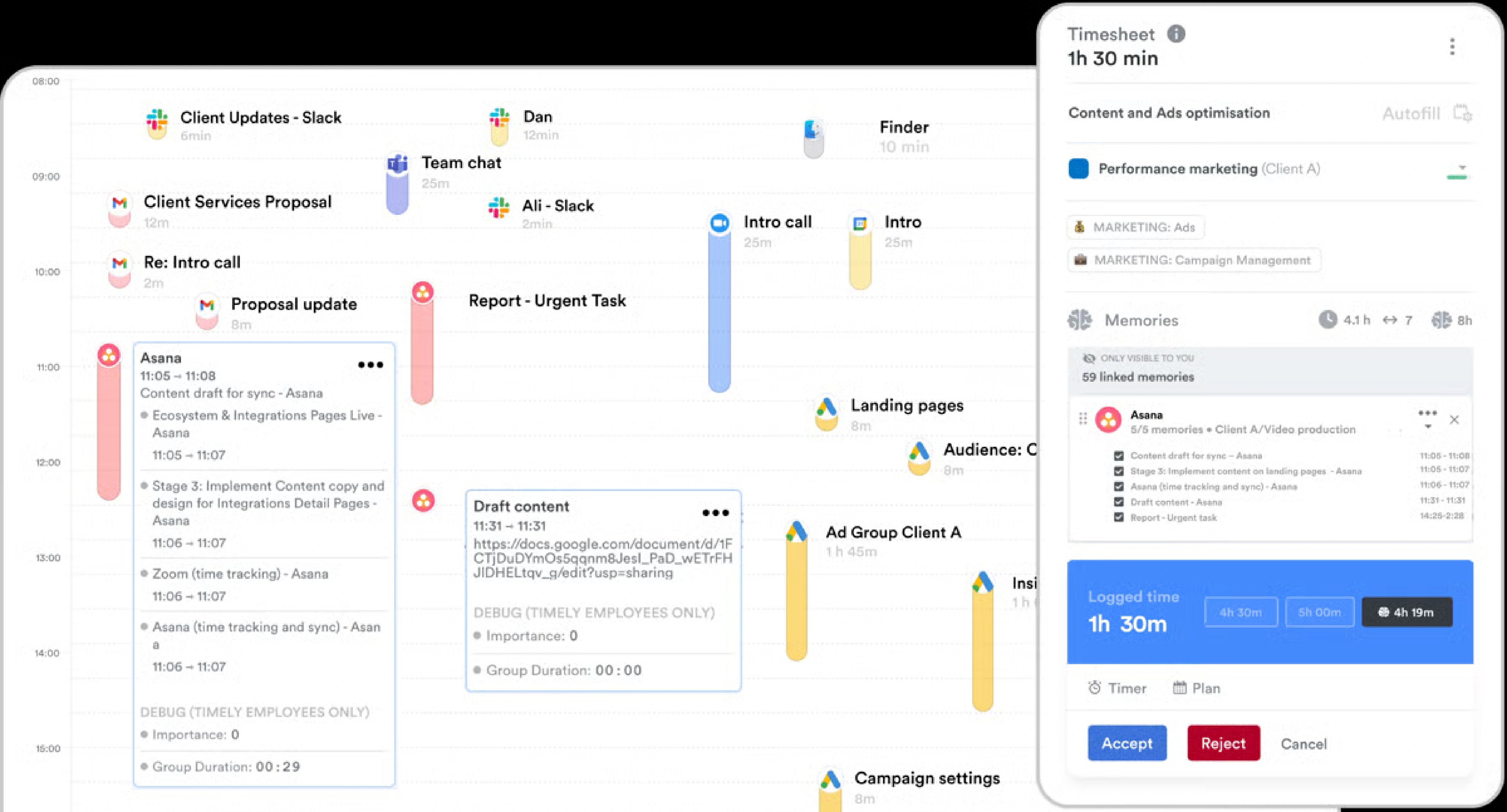Click yellow Intro calendar duration bar
This screenshot has width=1507, height=812.
[860, 261]
